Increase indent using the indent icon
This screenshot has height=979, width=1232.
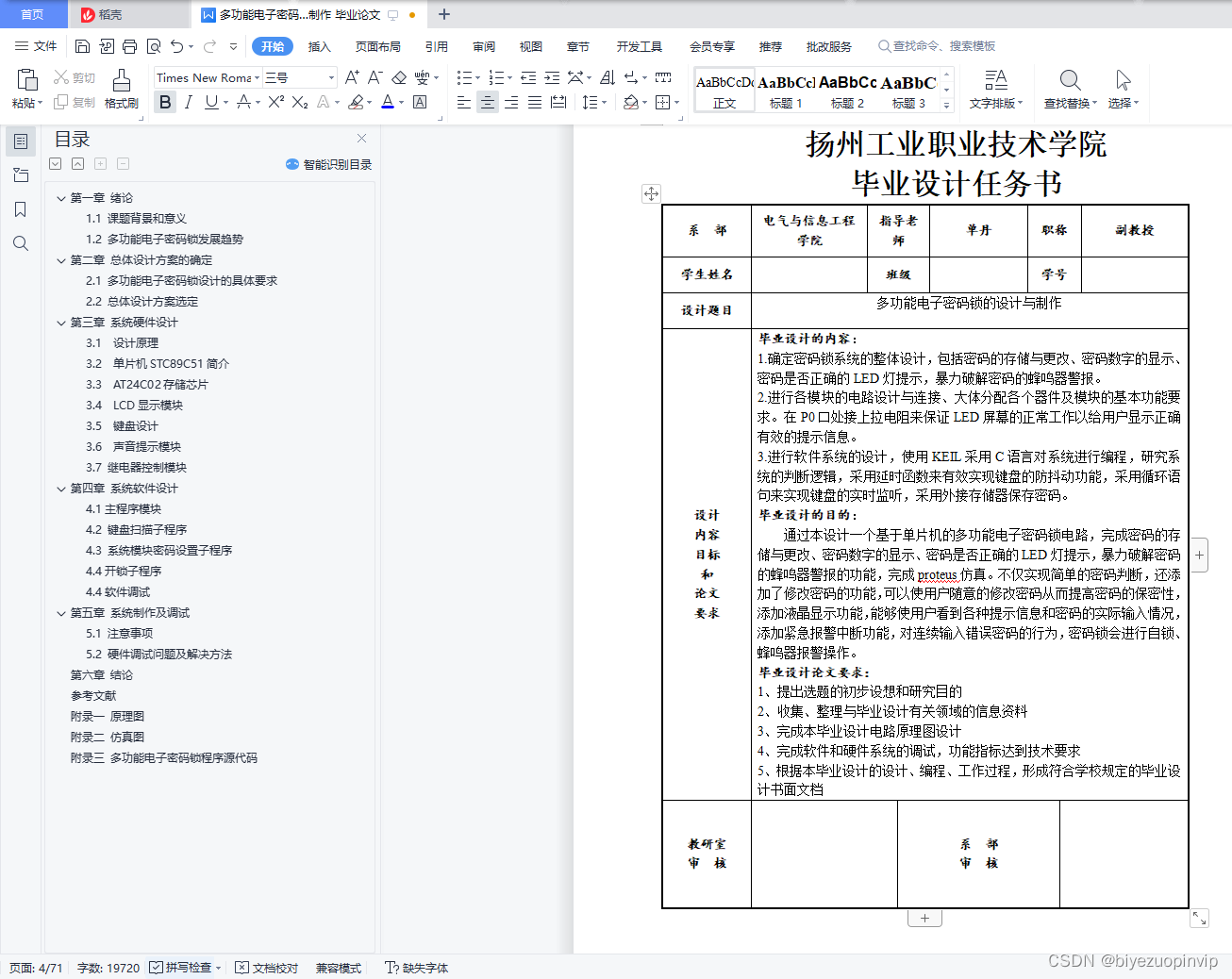click(x=552, y=77)
